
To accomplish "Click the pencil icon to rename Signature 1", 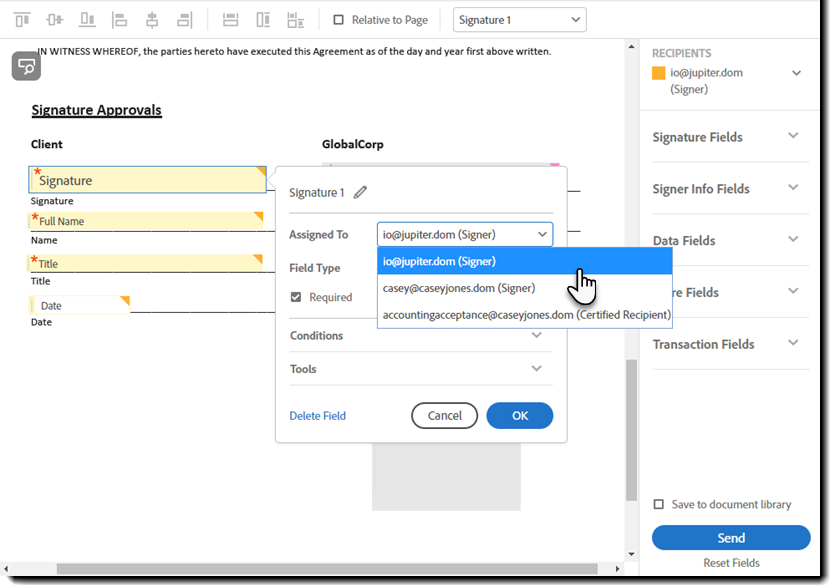I will click(360, 193).
